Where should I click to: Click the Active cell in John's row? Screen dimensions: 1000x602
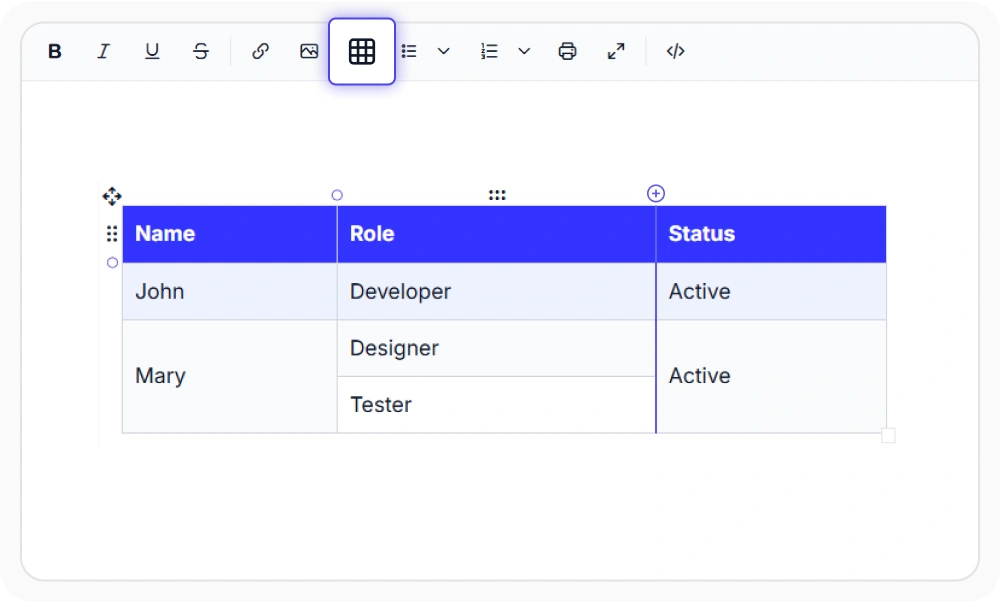[x=771, y=291]
